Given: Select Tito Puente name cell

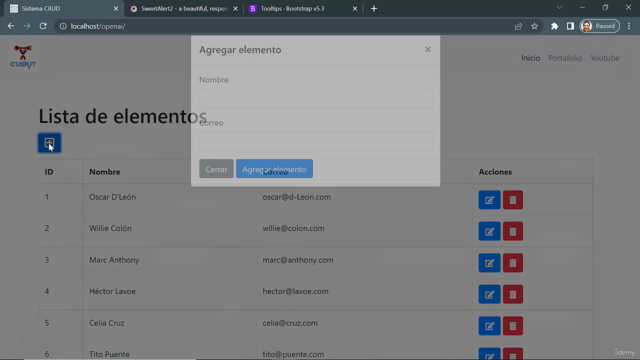Looking at the screenshot, I should (109, 354).
